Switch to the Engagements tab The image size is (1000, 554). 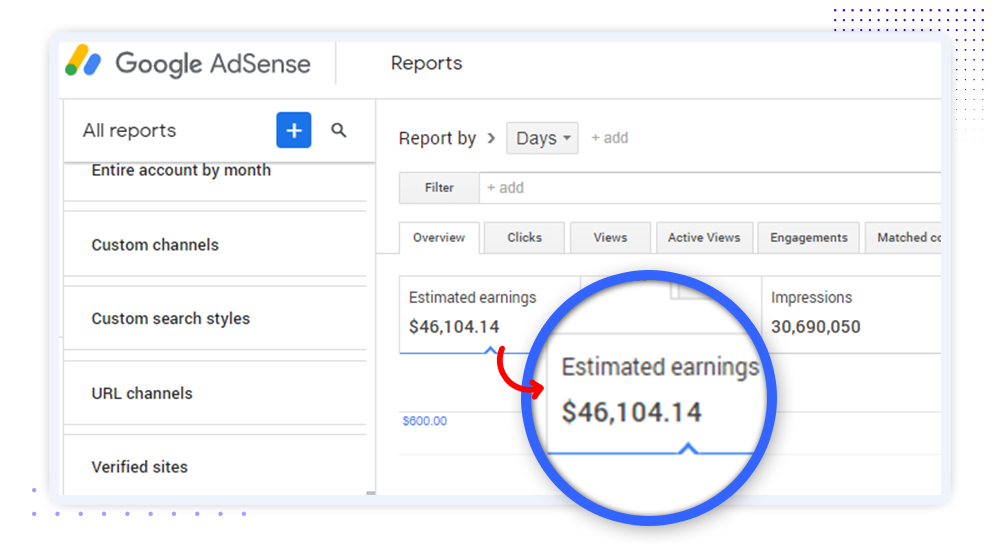[809, 238]
